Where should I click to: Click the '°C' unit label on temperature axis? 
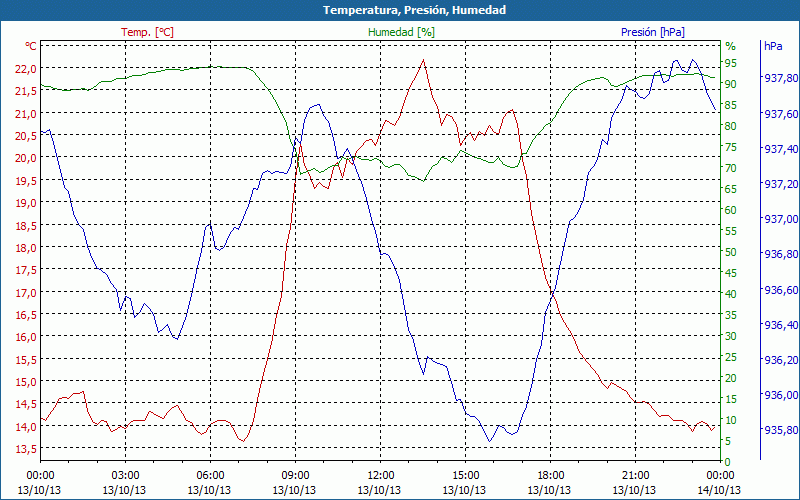(31, 46)
